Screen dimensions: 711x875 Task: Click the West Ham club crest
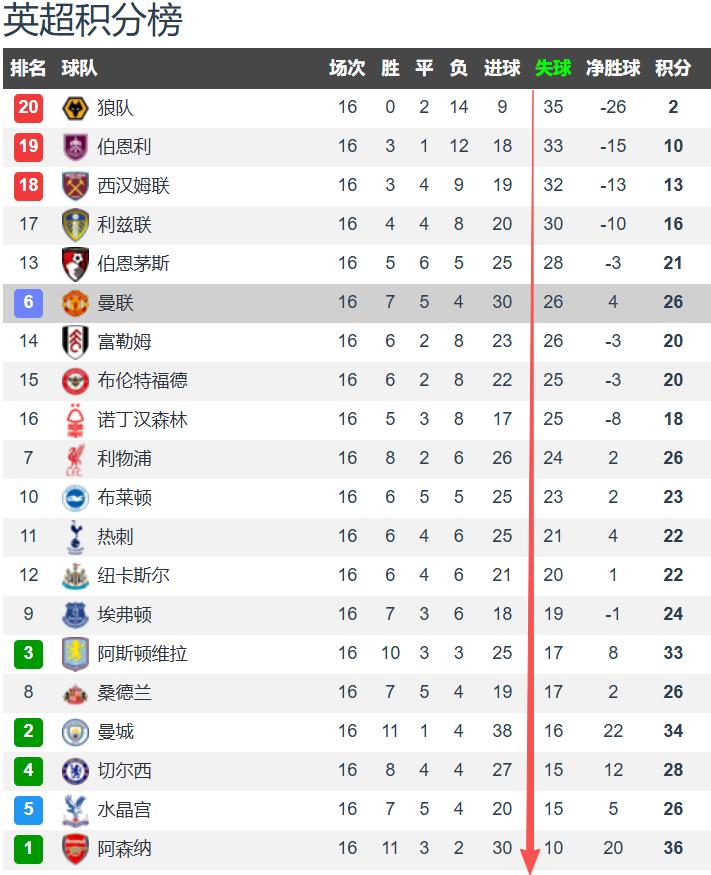coord(75,186)
